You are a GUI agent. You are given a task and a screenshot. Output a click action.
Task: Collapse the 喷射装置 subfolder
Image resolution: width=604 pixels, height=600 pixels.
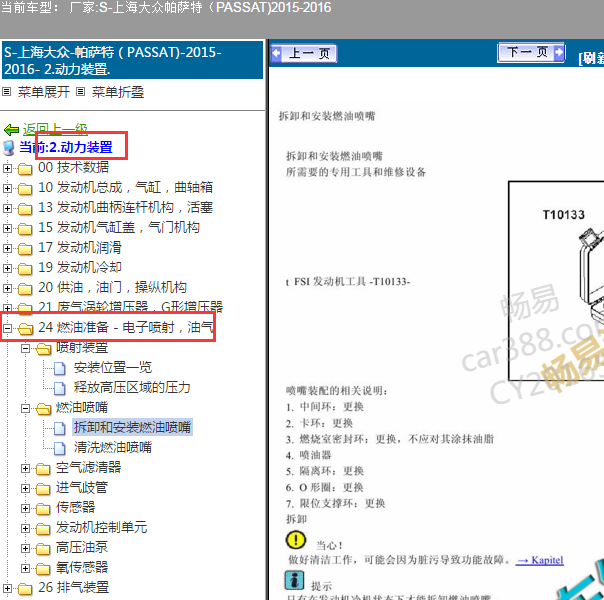pos(25,349)
